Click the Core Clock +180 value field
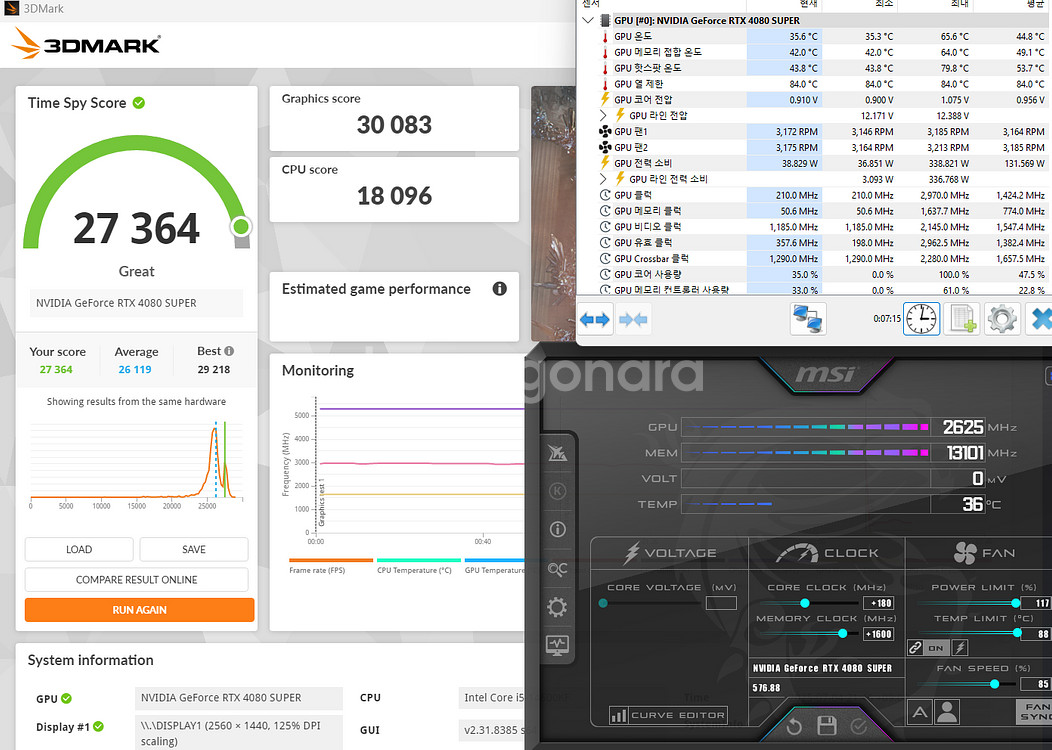 [x=879, y=603]
